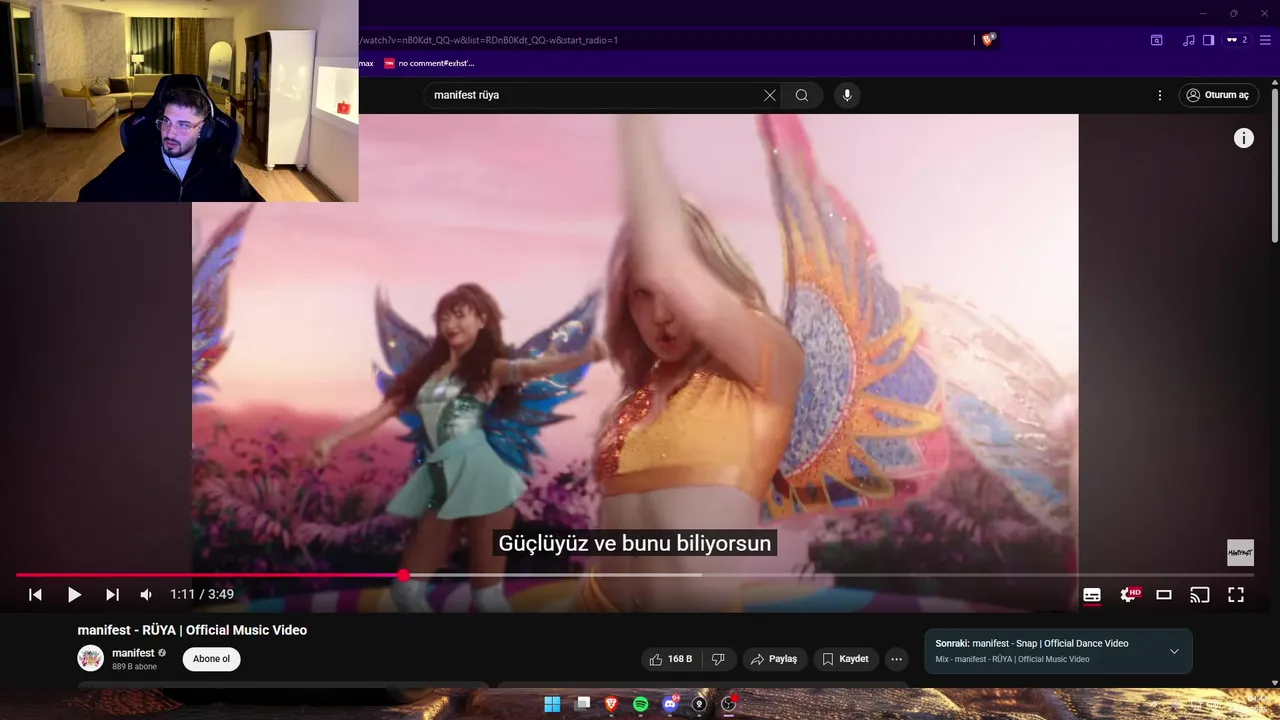Open more actions ellipsis under the video
1280x720 pixels.
click(896, 659)
